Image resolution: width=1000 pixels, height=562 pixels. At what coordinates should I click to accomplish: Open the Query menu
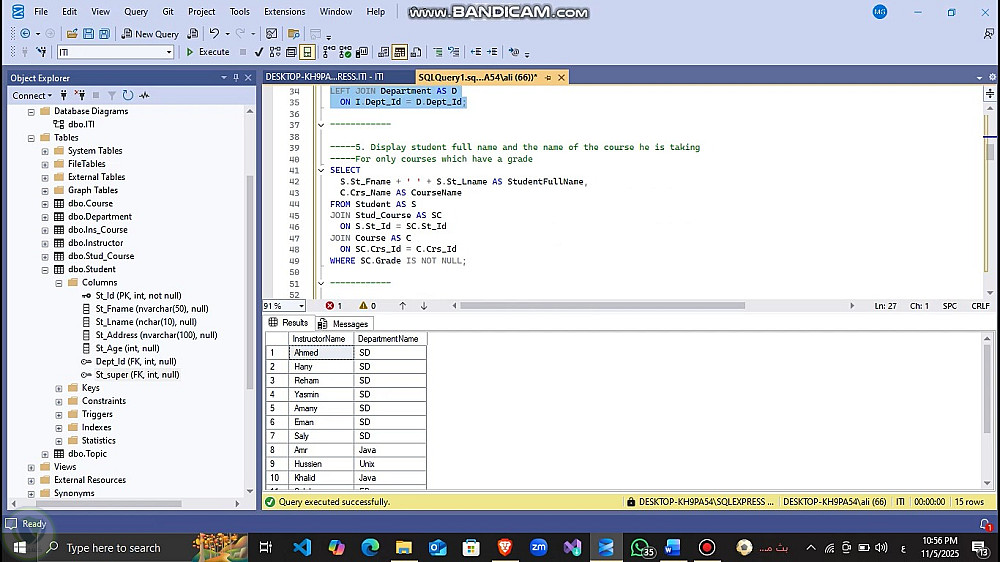pos(136,11)
